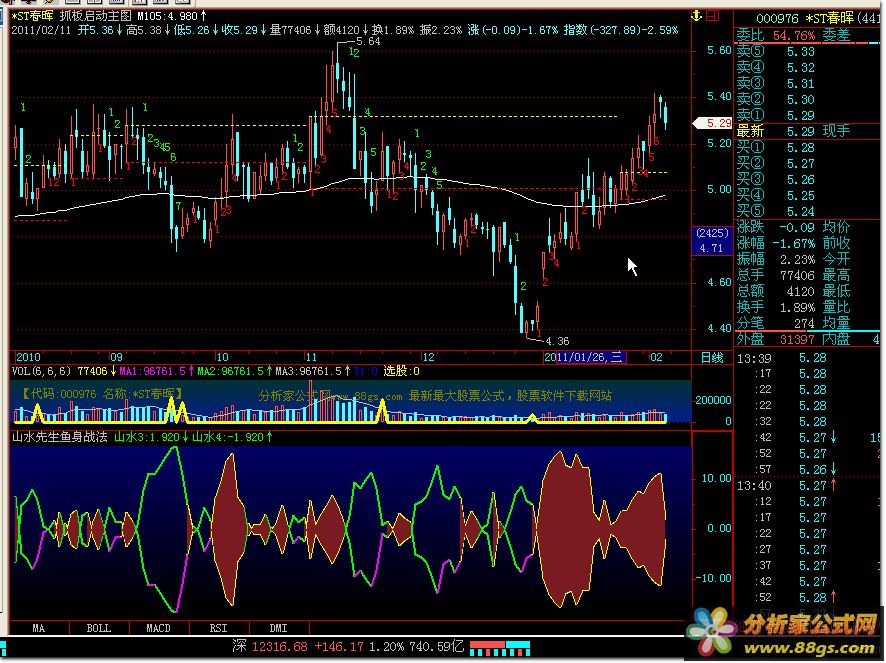Click the 选股:0 label in volume header
886x663 pixels.
pos(402,371)
